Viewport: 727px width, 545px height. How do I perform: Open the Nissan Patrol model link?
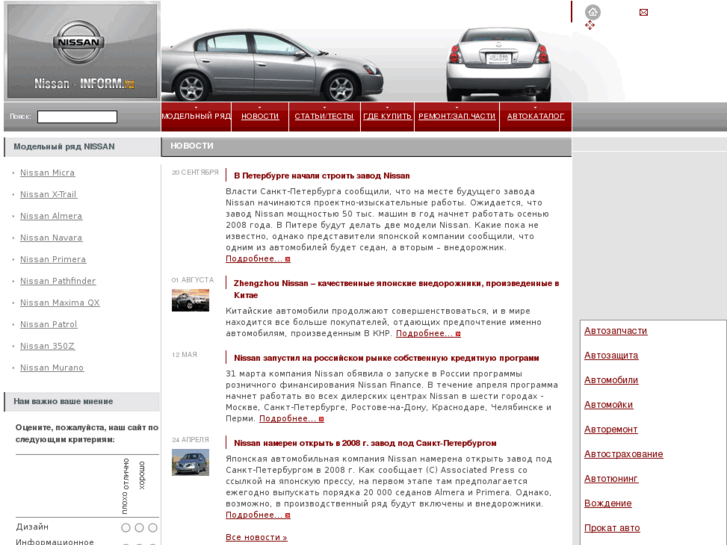pos(49,325)
